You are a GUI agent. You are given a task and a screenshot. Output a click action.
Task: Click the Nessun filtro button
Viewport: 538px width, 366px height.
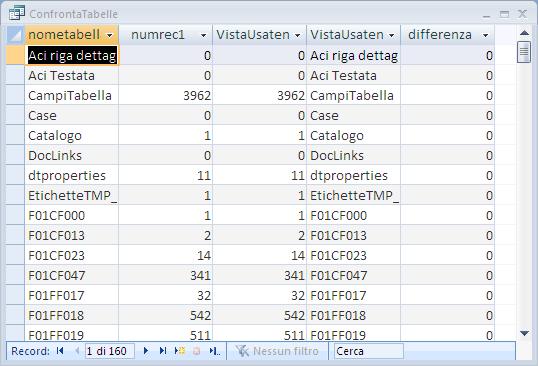(x=277, y=351)
